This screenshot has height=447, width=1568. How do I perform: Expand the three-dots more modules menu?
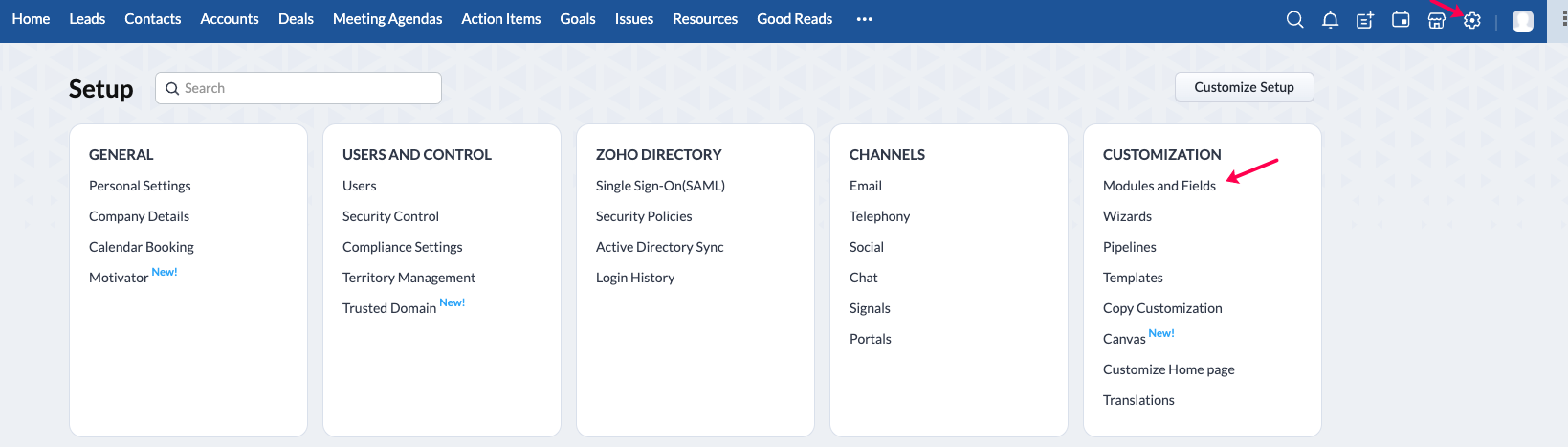[865, 19]
